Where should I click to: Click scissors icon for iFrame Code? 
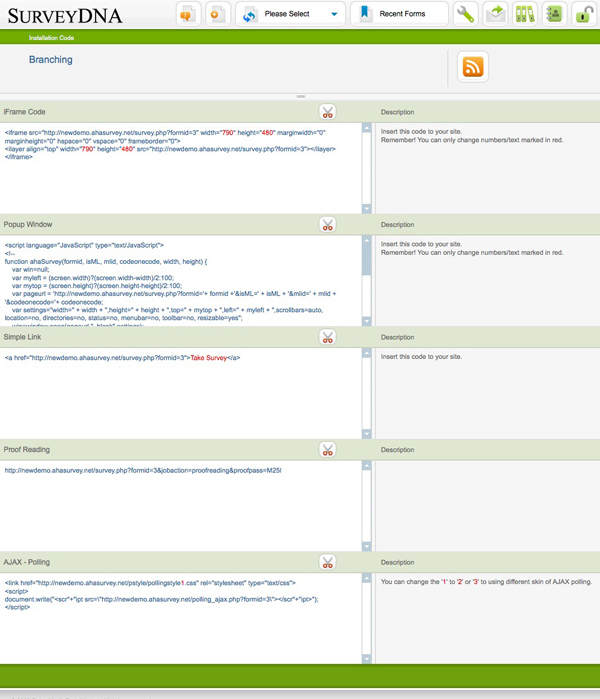click(x=327, y=112)
